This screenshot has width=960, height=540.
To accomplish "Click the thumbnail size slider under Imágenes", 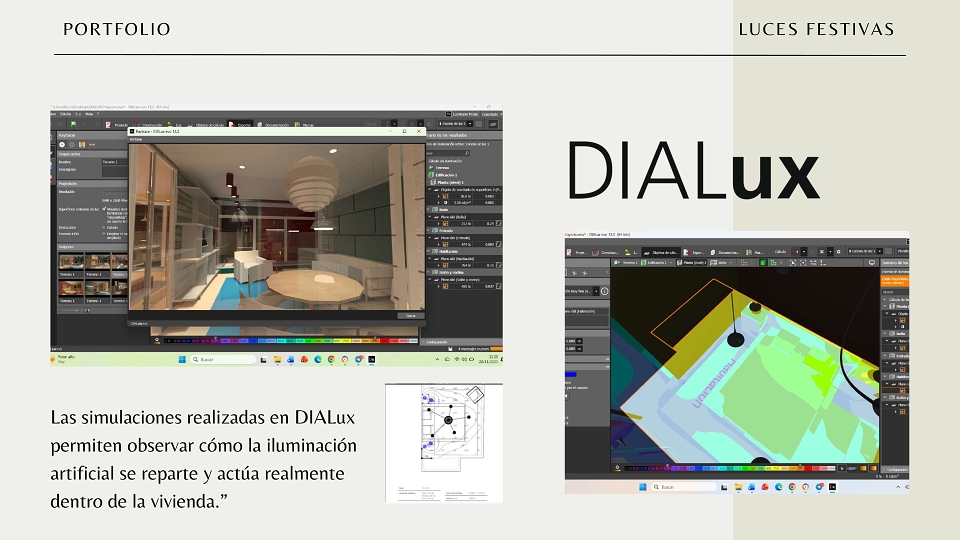I will click(x=73, y=310).
